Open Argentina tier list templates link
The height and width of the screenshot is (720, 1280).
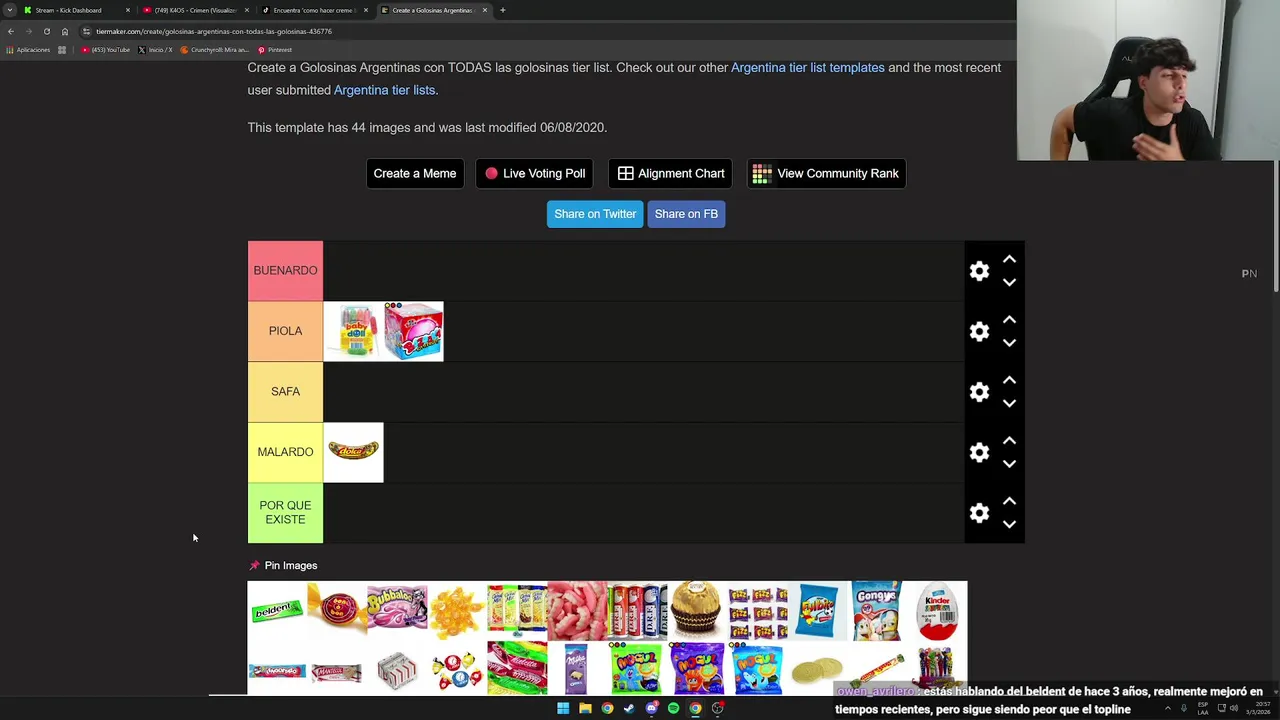(808, 68)
